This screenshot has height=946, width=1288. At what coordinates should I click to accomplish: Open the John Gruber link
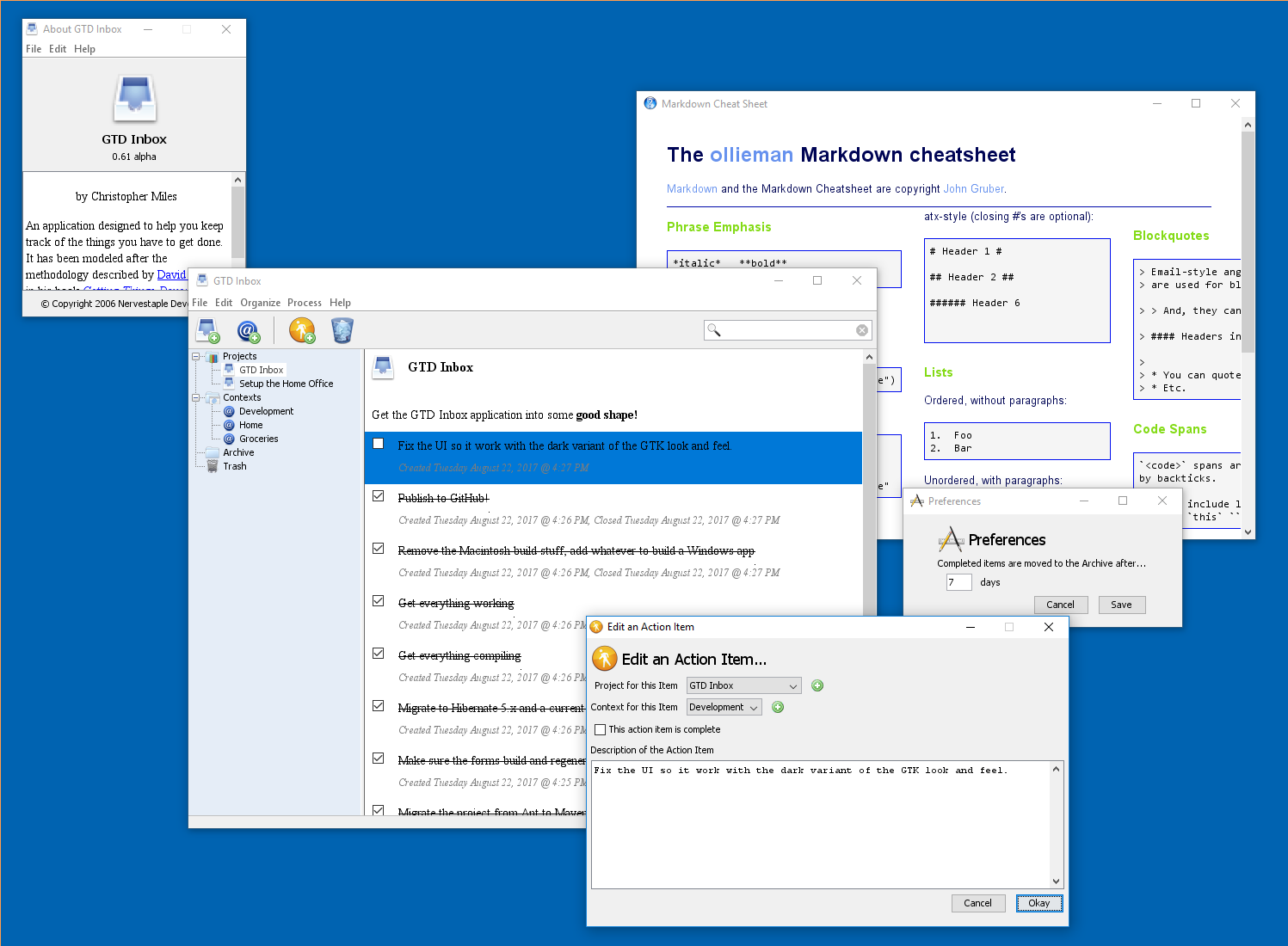(x=974, y=188)
